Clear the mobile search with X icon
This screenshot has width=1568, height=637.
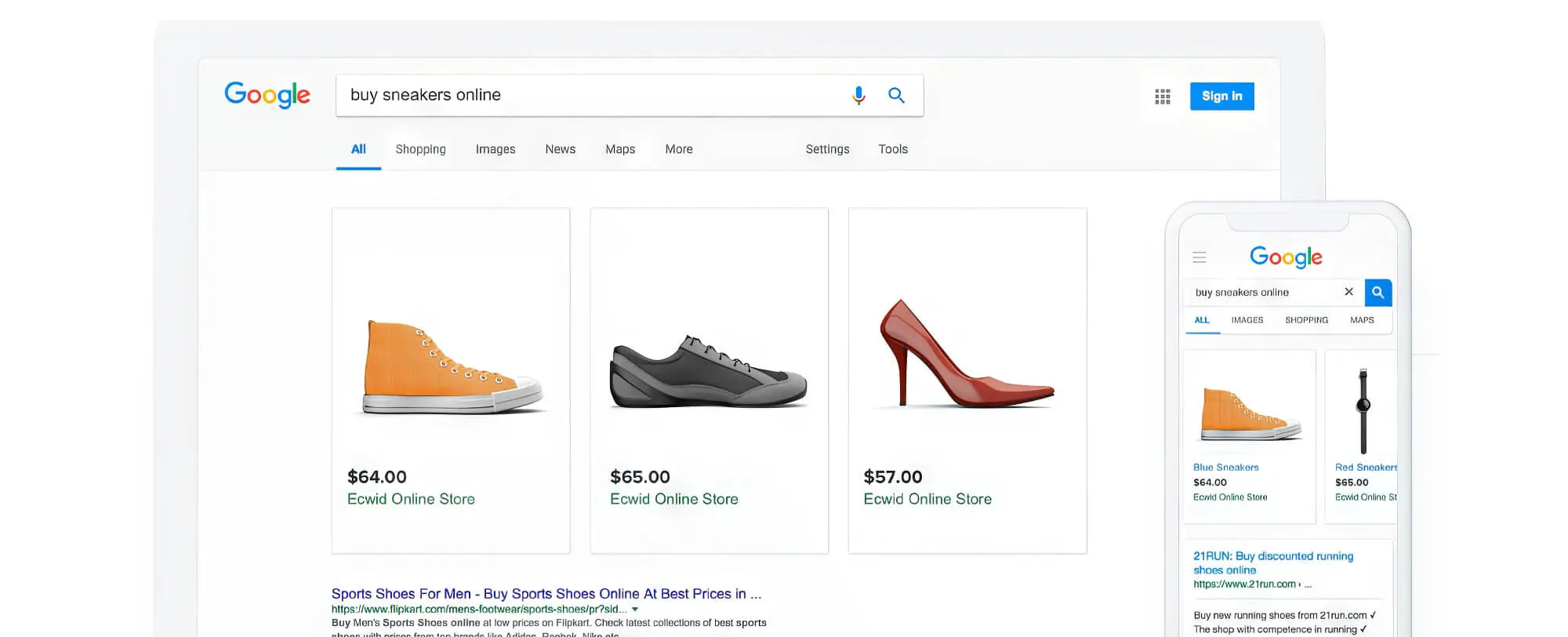click(x=1348, y=292)
